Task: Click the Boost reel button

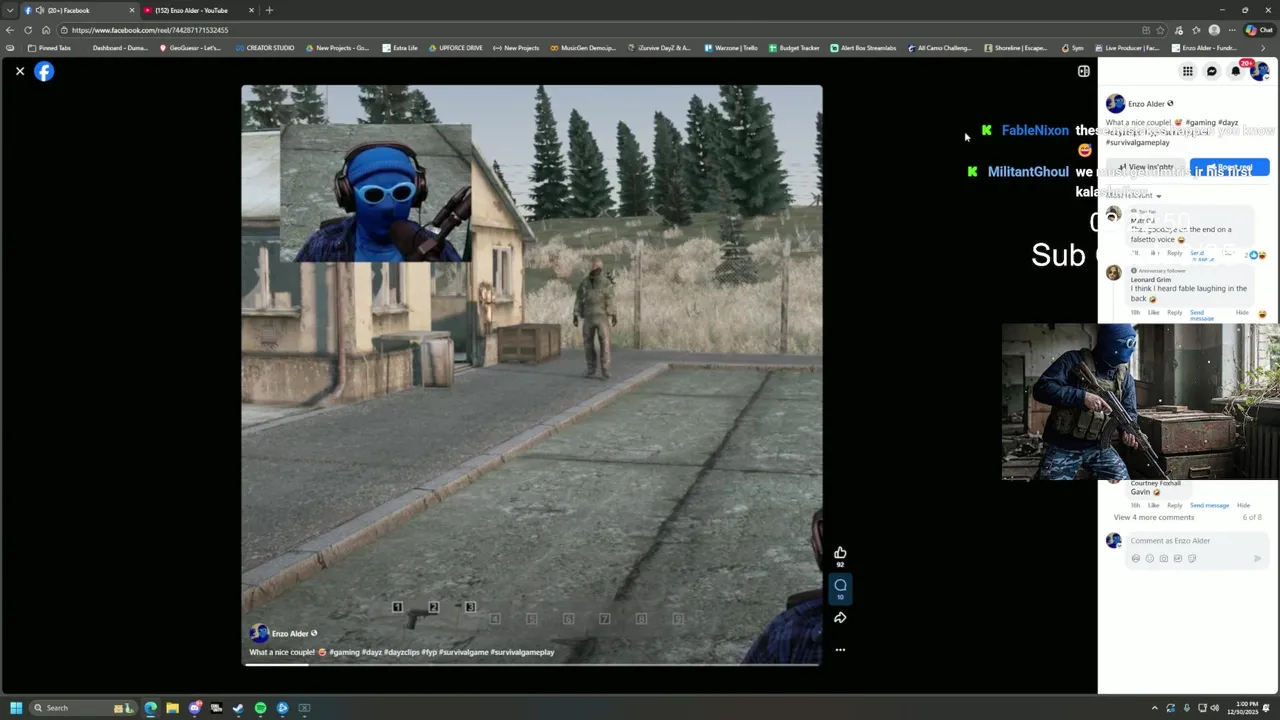Action: [x=1230, y=167]
